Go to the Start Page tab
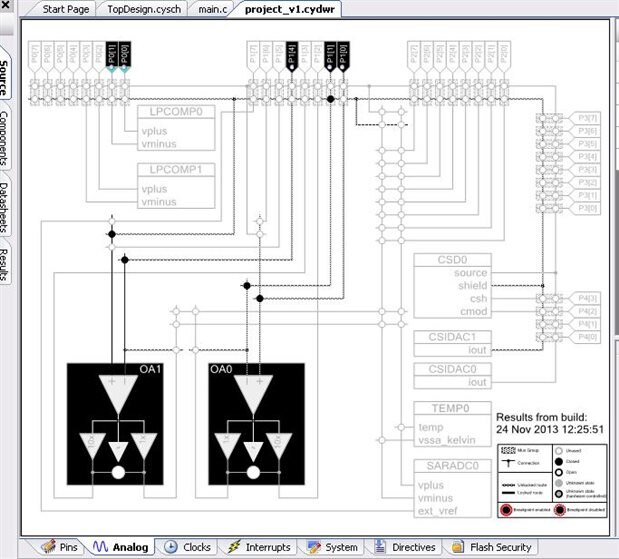The height and width of the screenshot is (559, 619). [x=66, y=9]
